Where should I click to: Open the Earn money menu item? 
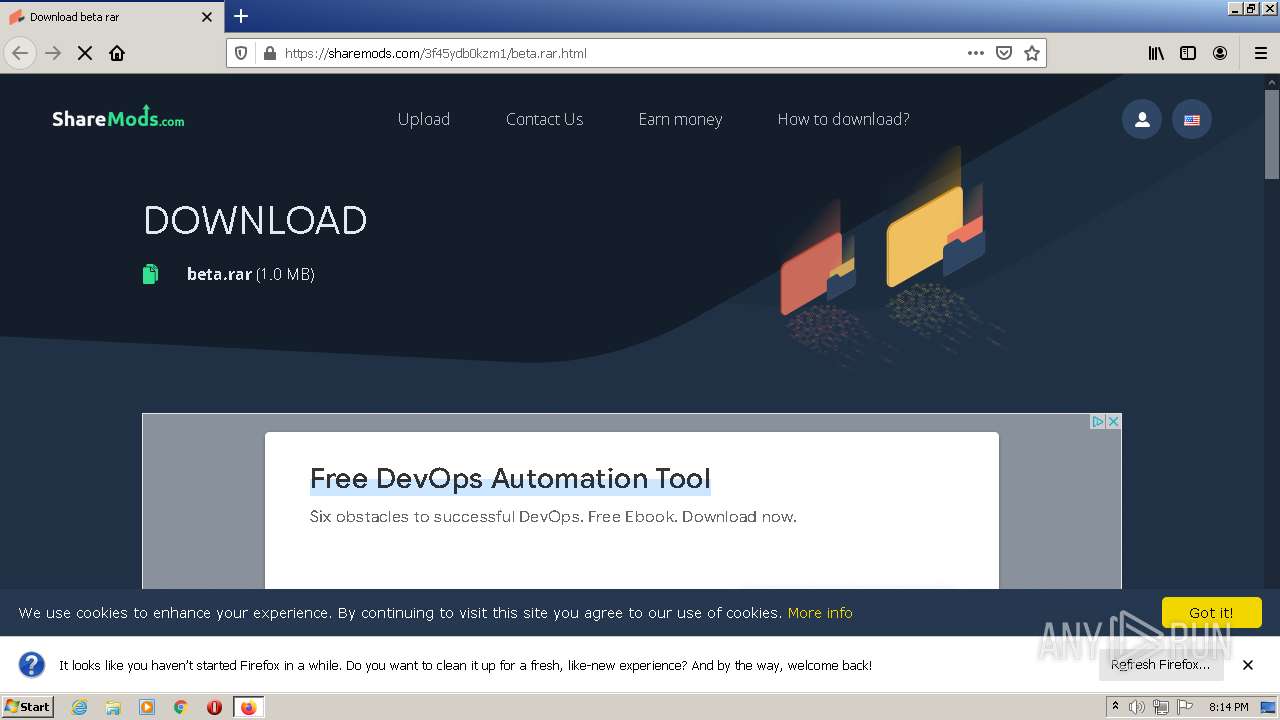tap(680, 119)
